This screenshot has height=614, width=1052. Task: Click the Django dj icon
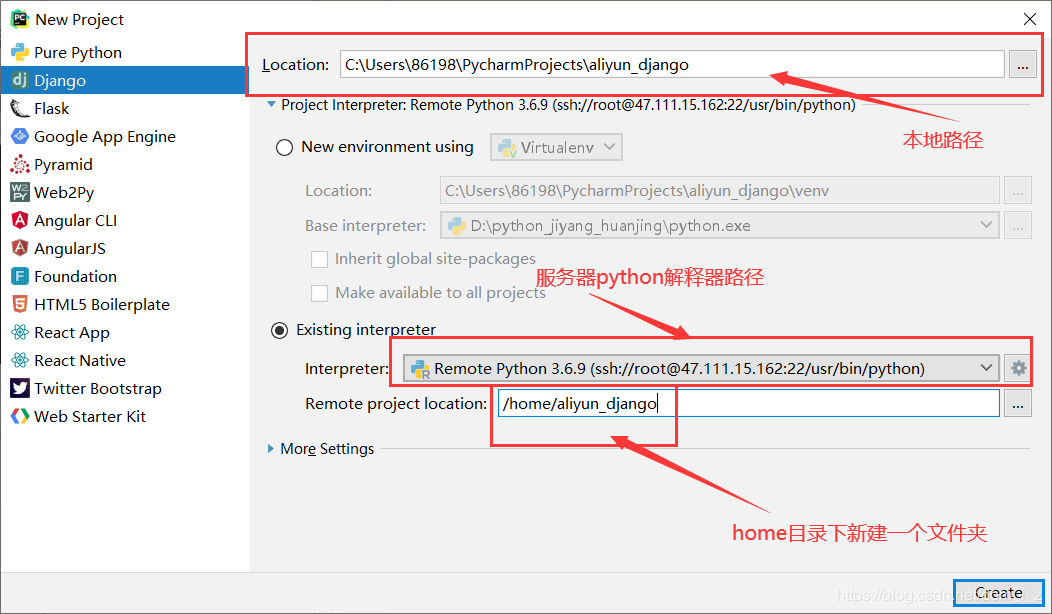(x=19, y=81)
